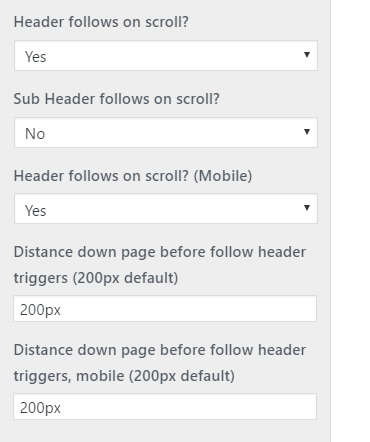Open the "Header follows on scroll?" dropdown
The width and height of the screenshot is (370, 442).
166,56
